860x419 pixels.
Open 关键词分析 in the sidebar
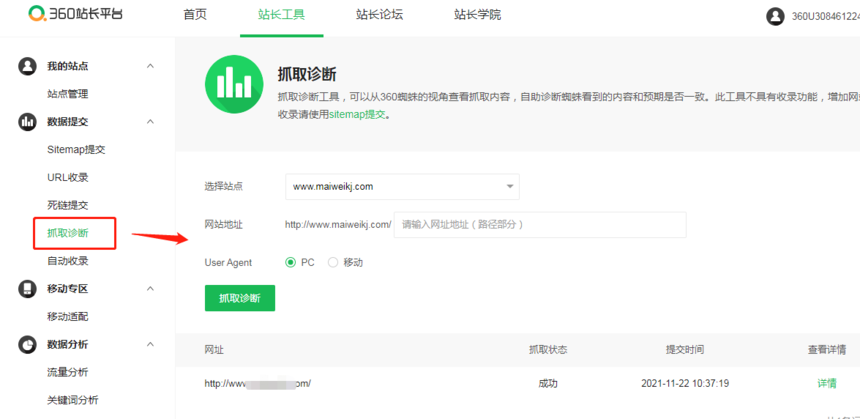73,400
